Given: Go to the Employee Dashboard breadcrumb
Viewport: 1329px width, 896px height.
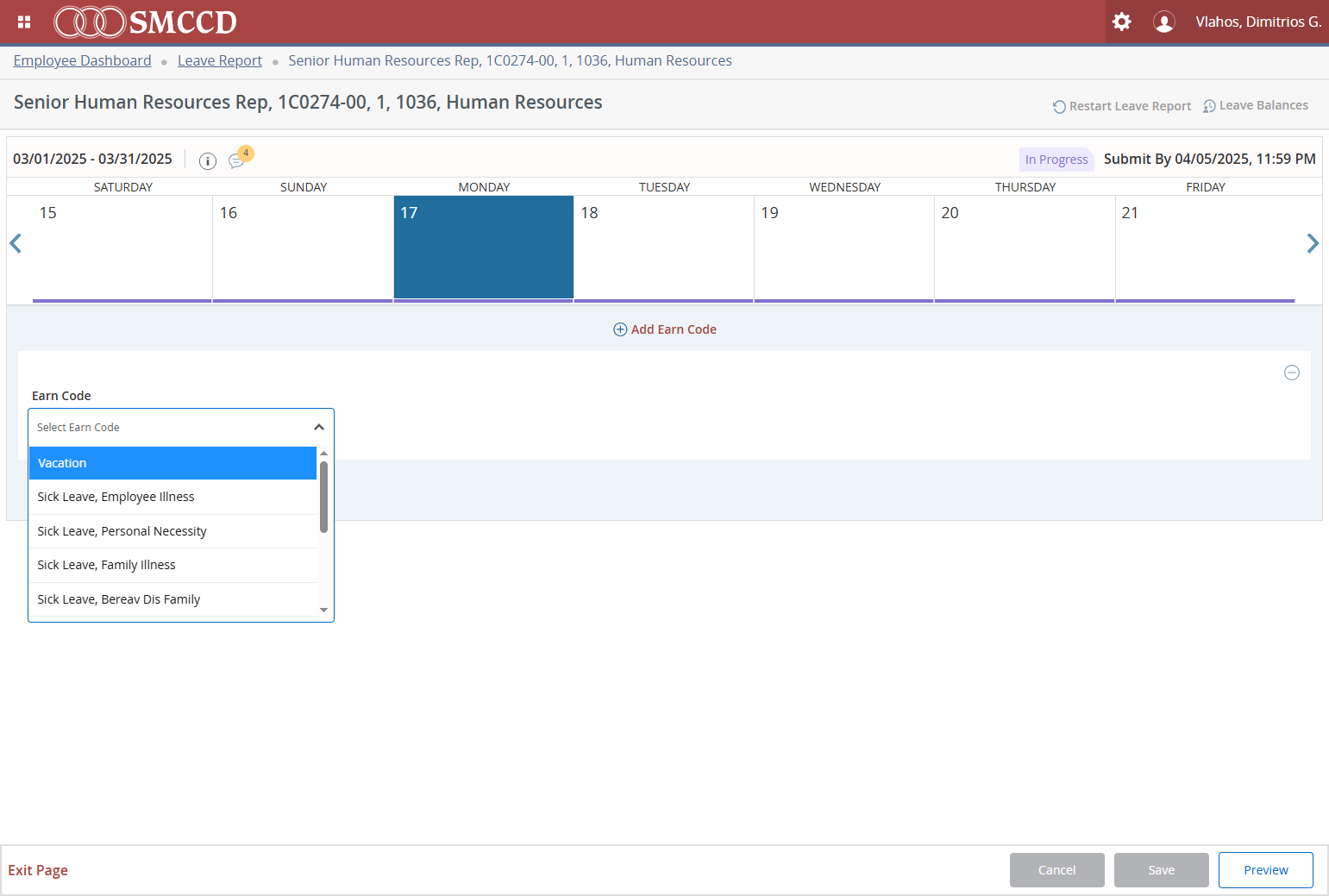Looking at the screenshot, I should [x=82, y=60].
